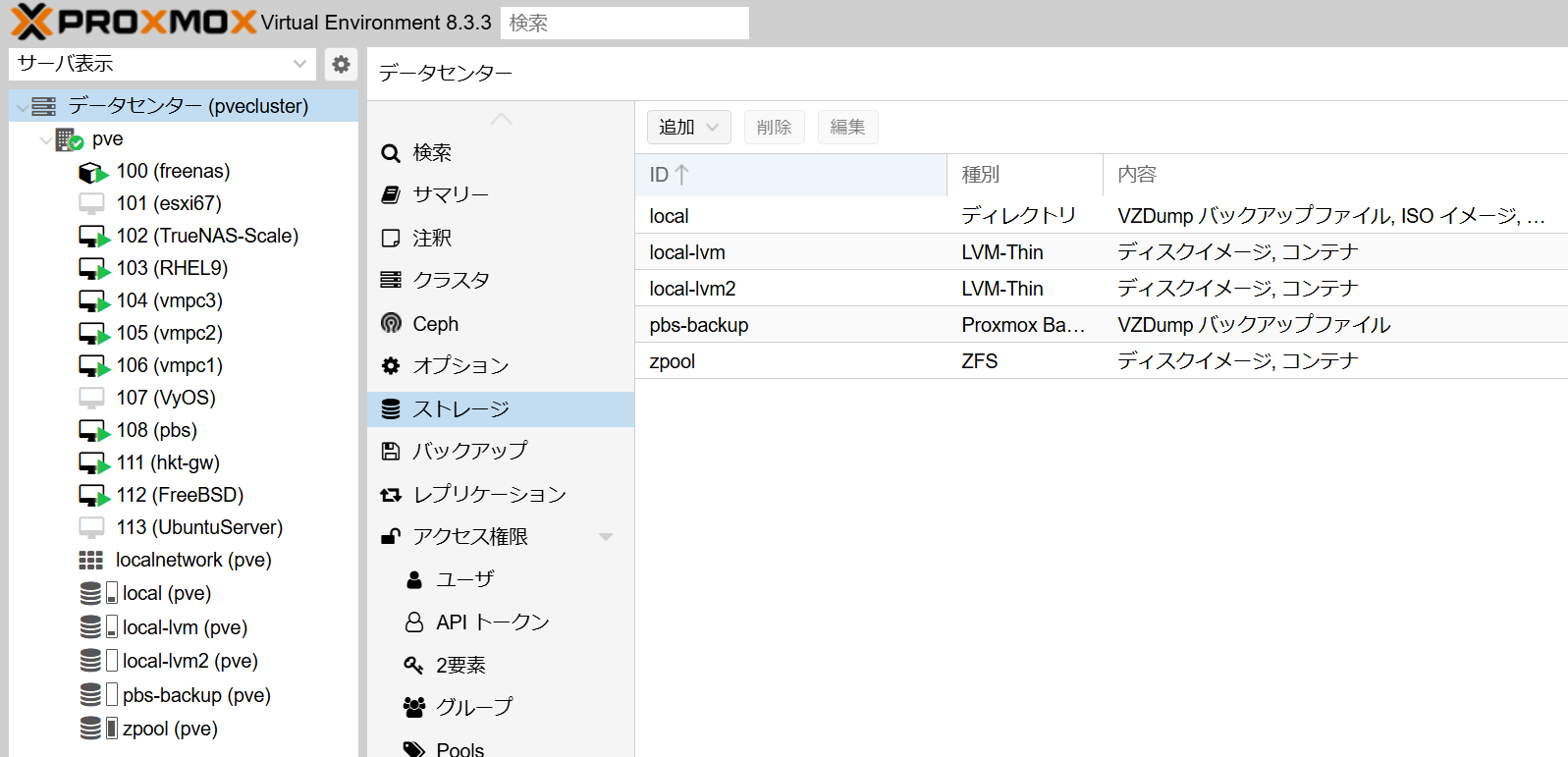Select the pbs-backup storage row
Image resolution: width=1568 pixels, height=757 pixels.
pyautogui.click(x=1102, y=325)
